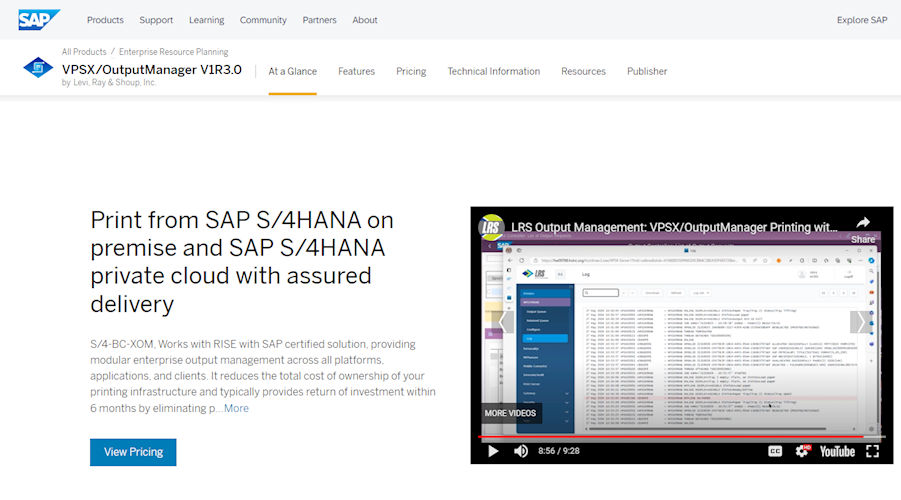The width and height of the screenshot is (901, 500).
Task: Open the Explore SAP link
Action: click(861, 20)
